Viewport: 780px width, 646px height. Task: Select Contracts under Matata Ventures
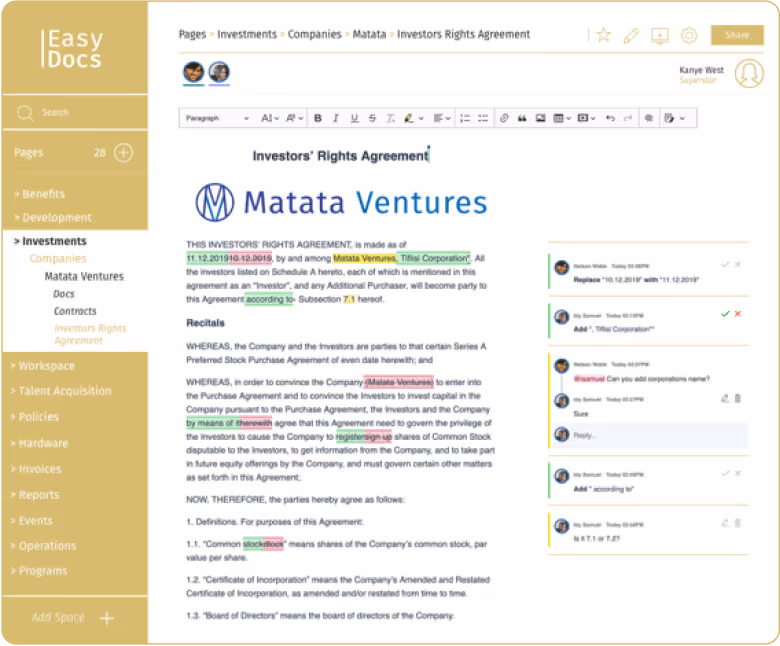[75, 311]
